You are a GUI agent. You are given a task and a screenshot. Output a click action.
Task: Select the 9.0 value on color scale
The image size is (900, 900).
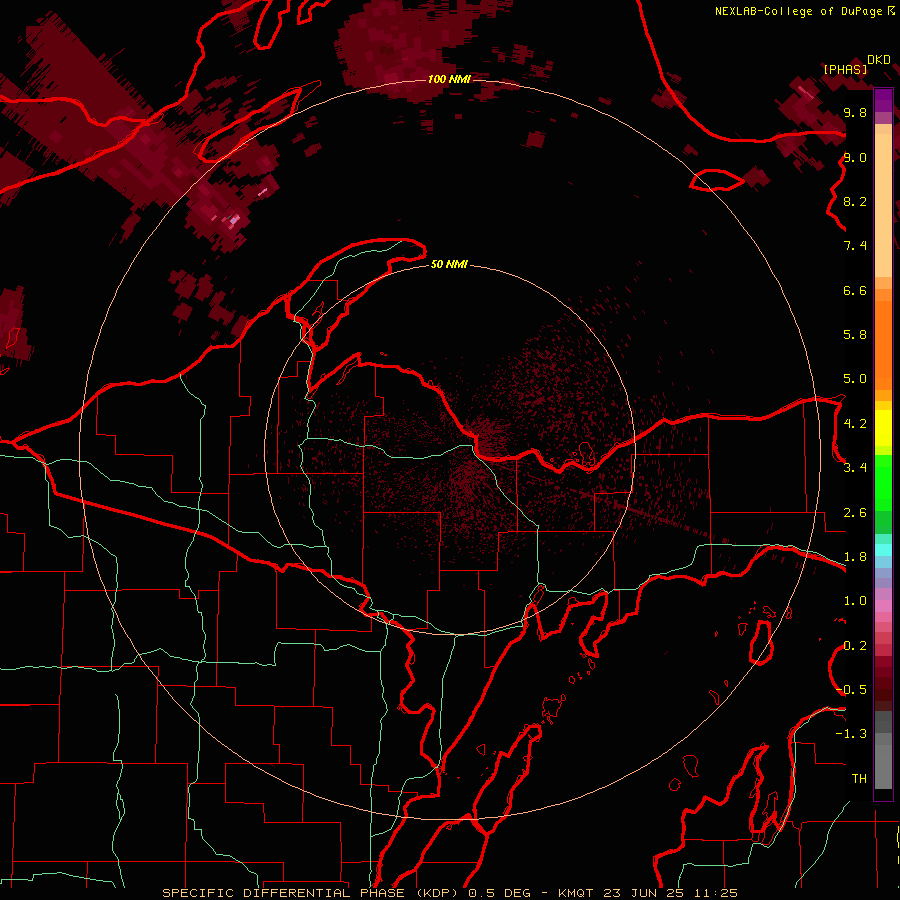click(855, 157)
